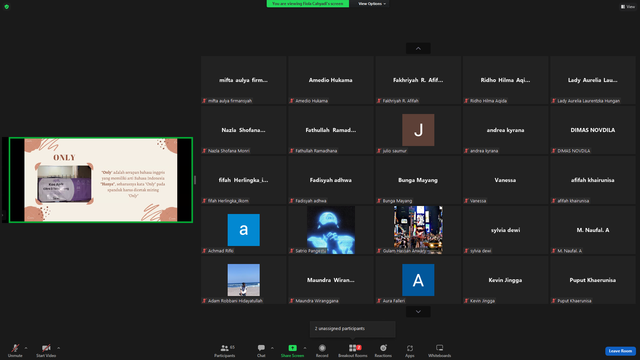Click DIMAS NOVDILA's tile

coord(593,130)
